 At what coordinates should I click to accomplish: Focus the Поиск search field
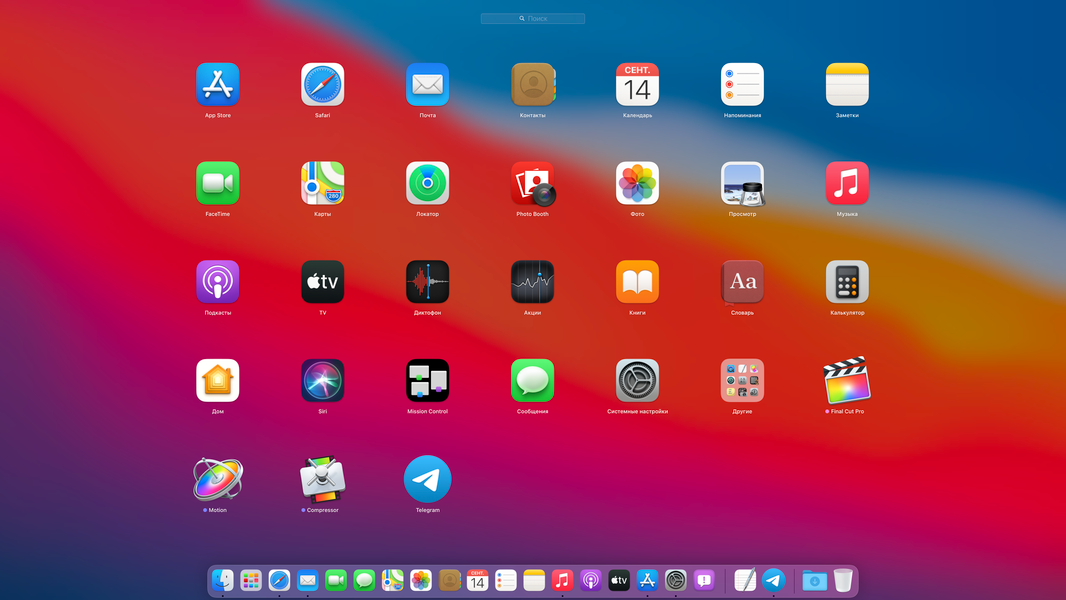click(x=533, y=18)
